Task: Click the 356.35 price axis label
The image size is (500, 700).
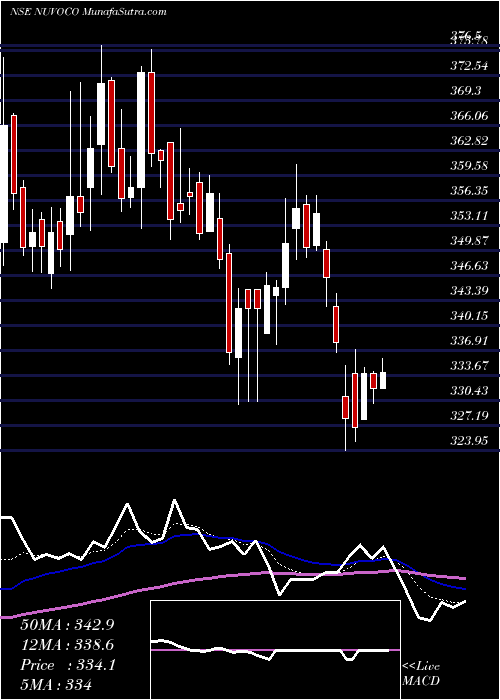Action: tap(468, 191)
